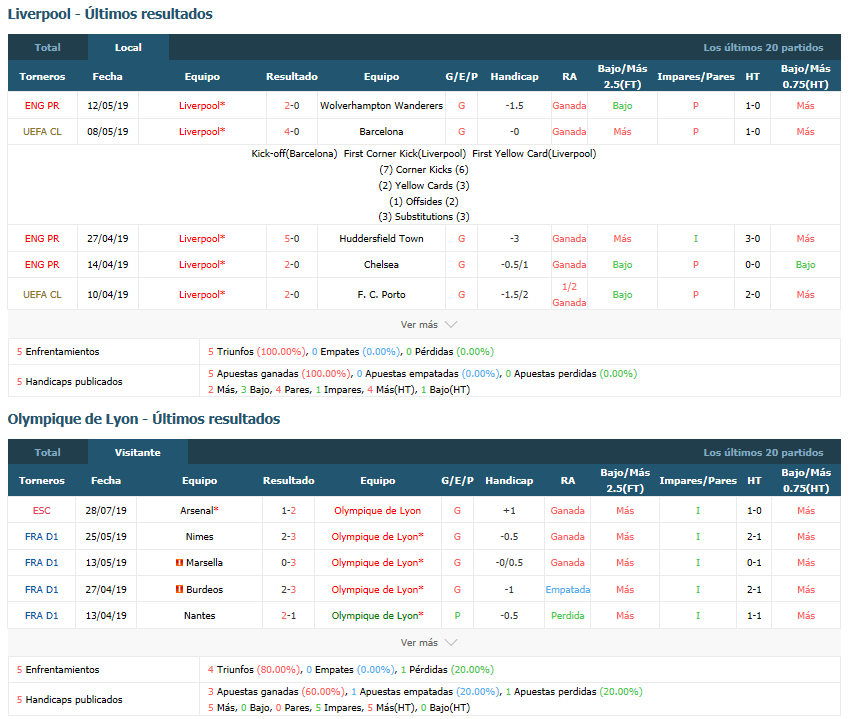Click Handicap column header in Lyon table
Image resolution: width=849 pixels, height=719 pixels.
click(x=509, y=480)
